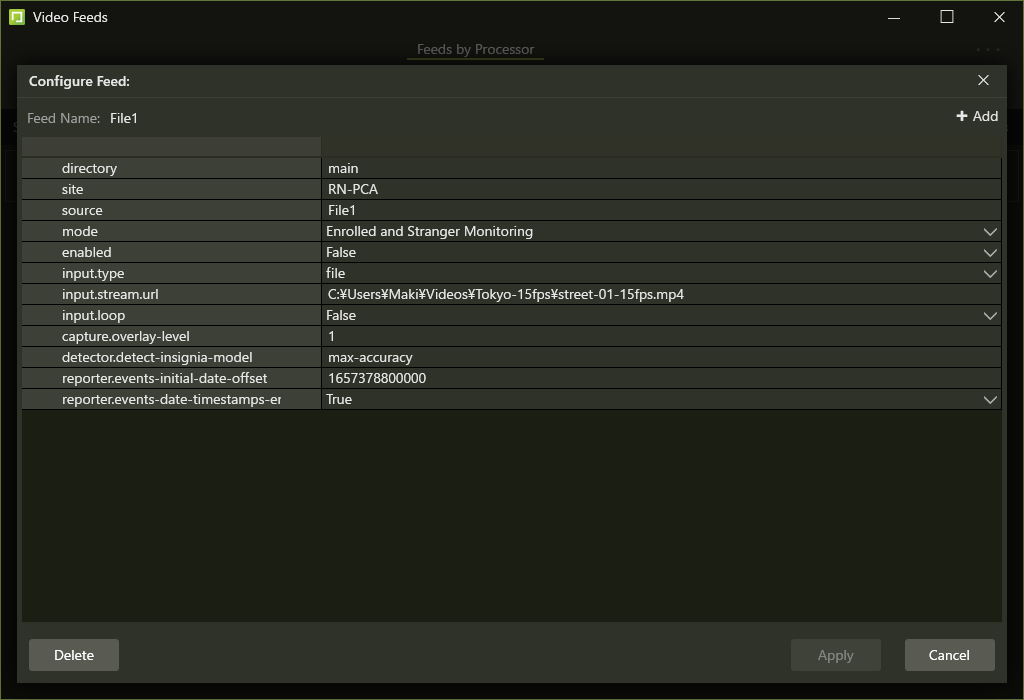Click the Apply button
1024x700 pixels.
pos(835,655)
